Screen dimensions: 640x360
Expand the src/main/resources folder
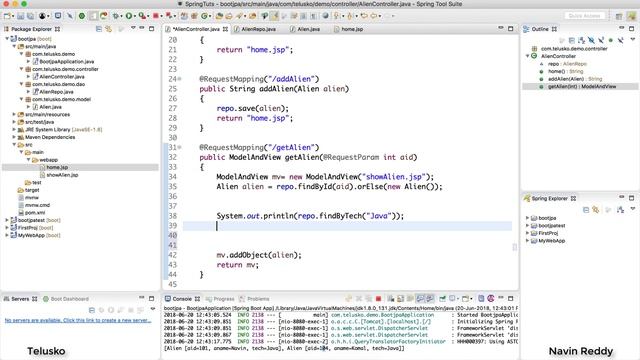[14, 114]
